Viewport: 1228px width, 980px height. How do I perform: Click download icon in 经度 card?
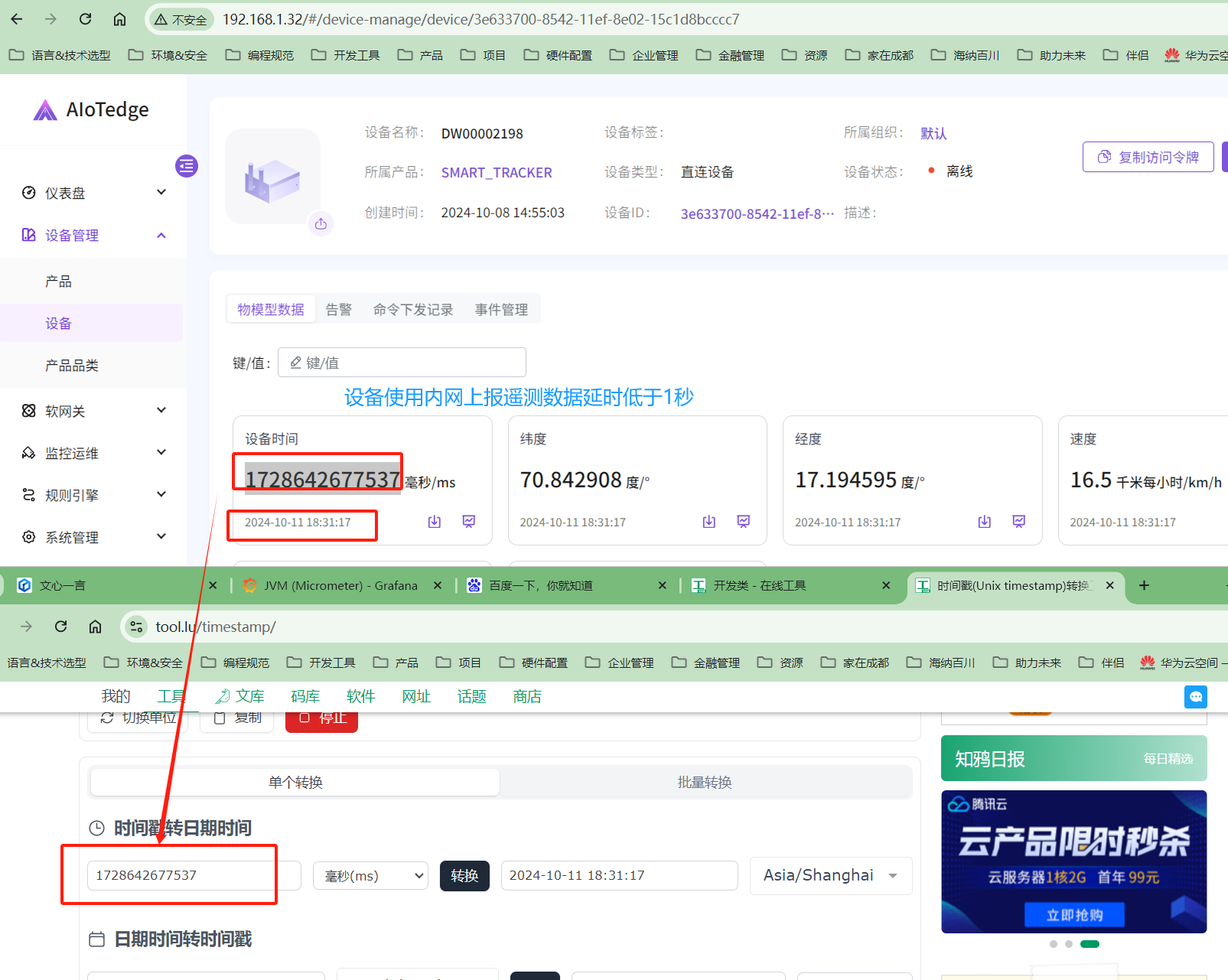tap(984, 522)
